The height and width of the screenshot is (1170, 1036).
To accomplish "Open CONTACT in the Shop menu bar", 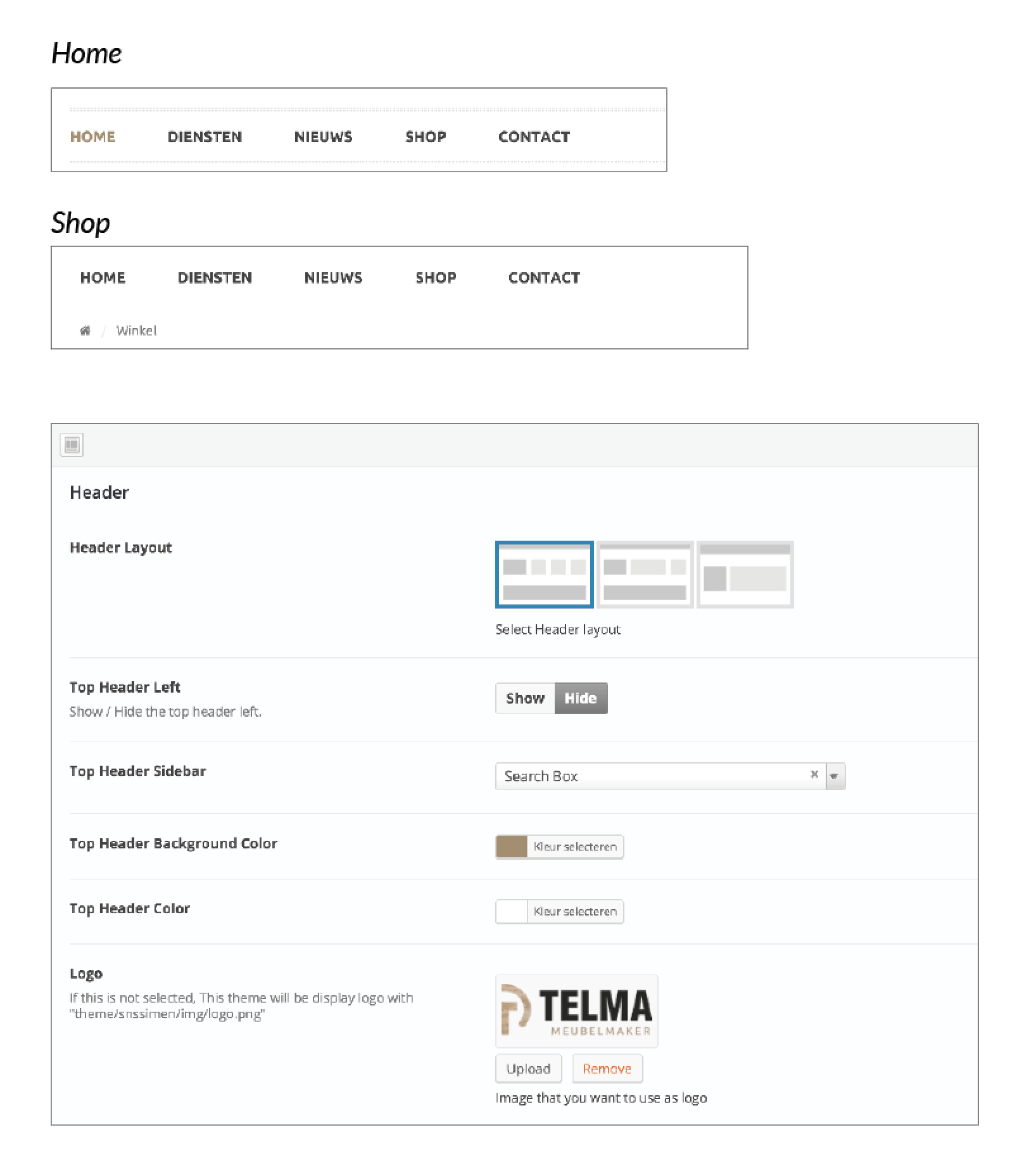I will [x=544, y=278].
